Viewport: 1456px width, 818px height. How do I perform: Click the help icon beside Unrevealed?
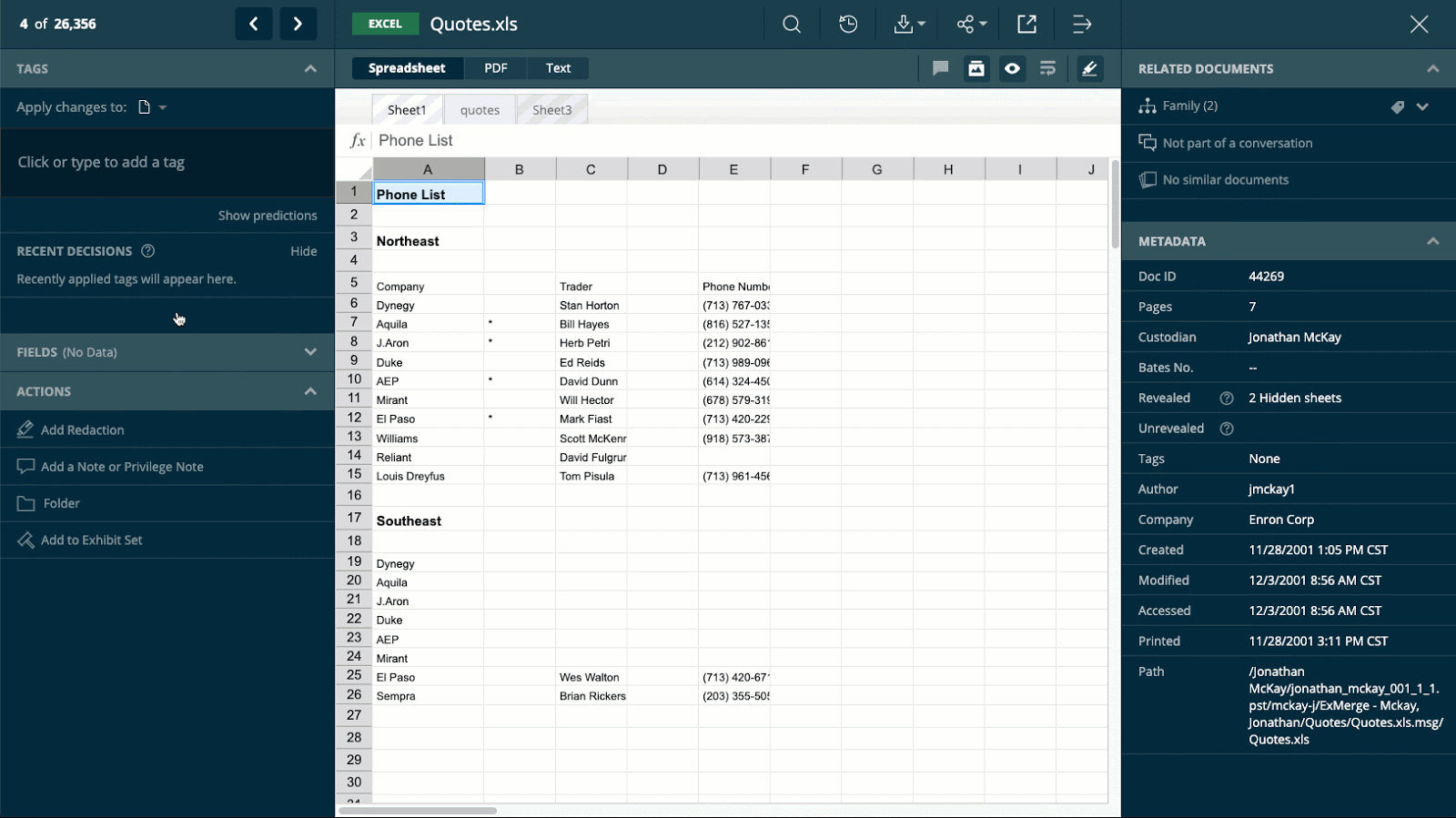point(1227,429)
